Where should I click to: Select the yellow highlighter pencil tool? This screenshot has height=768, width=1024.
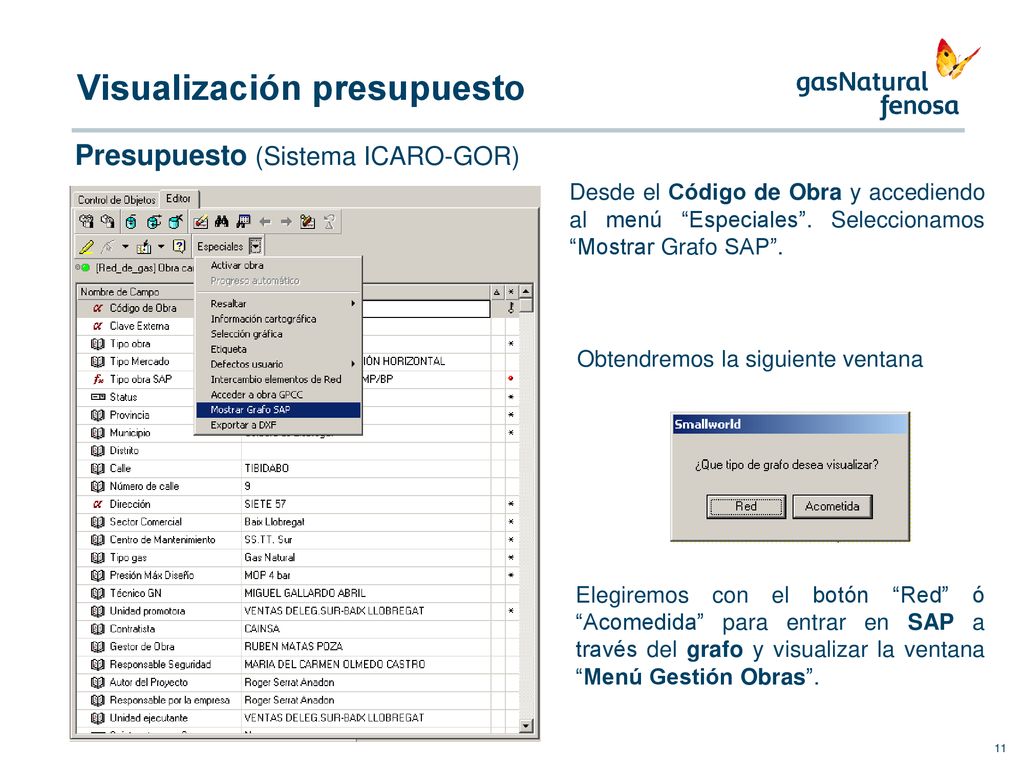click(86, 247)
